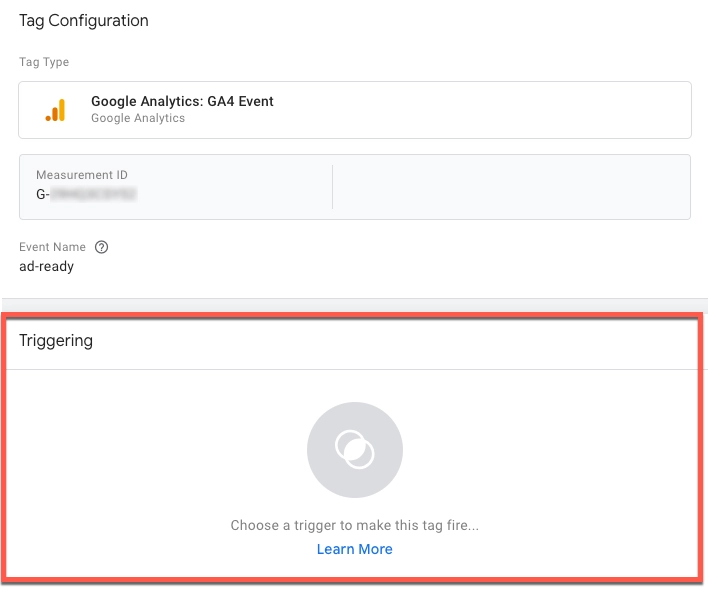Click the vertical divider inside the Measurement ID box

pyautogui.click(x=332, y=186)
